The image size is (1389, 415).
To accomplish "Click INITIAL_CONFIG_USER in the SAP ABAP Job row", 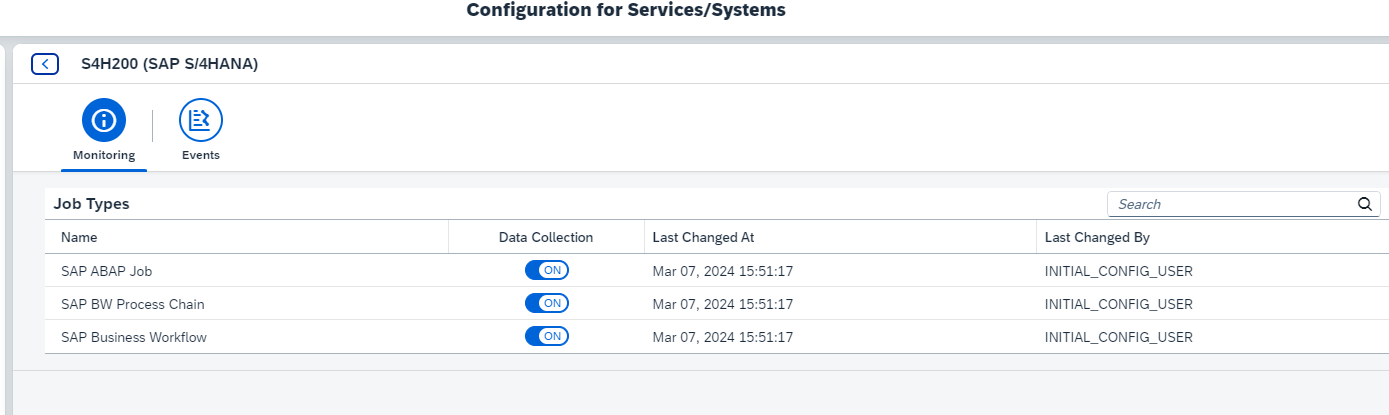I will [x=1118, y=271].
